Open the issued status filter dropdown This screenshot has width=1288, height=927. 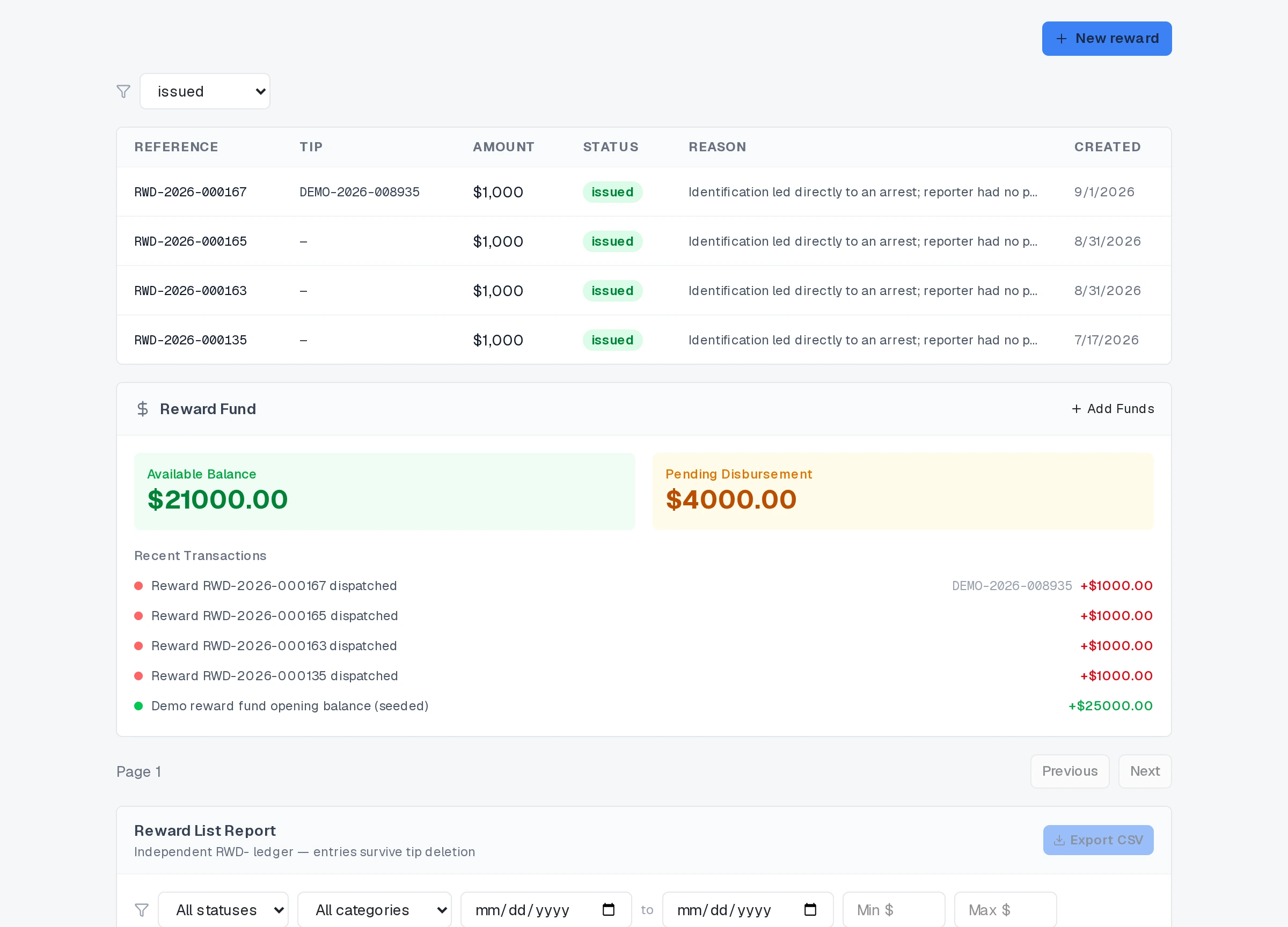point(205,91)
